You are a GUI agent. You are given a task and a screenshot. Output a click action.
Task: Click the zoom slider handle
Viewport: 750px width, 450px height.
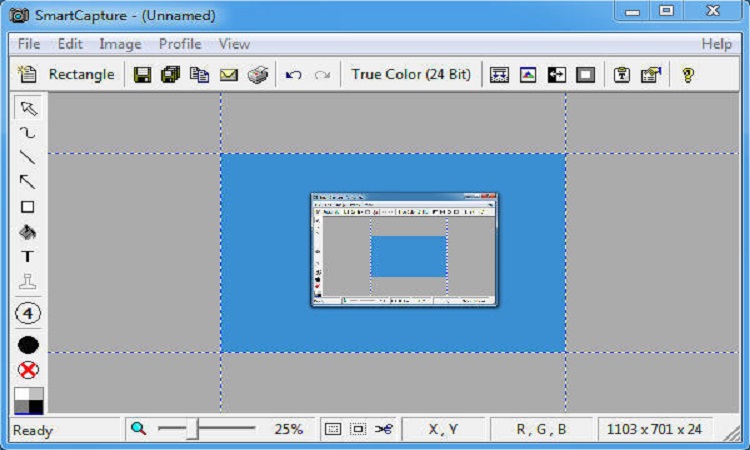(x=192, y=428)
